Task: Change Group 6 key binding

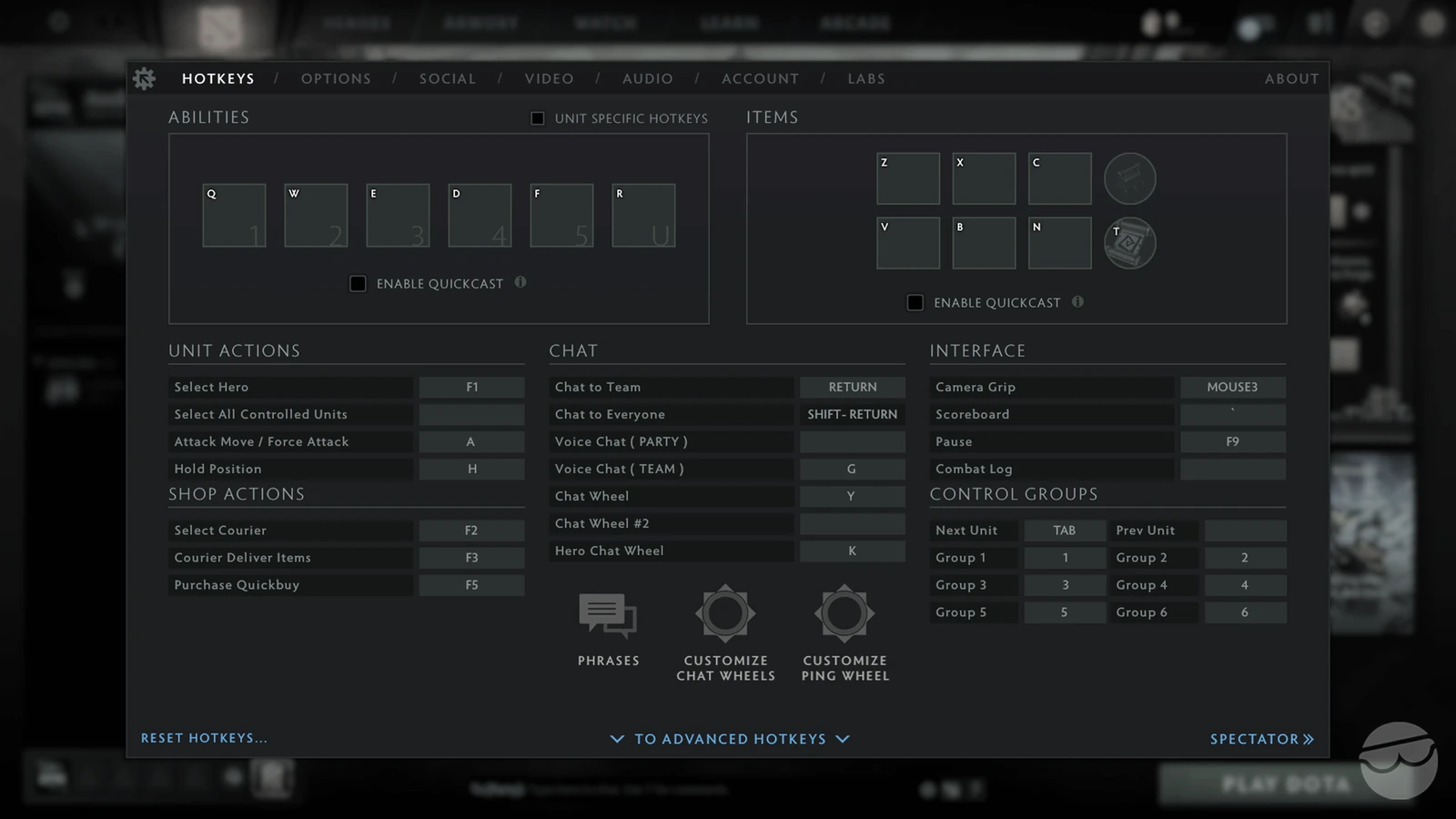Action: pos(1245,612)
